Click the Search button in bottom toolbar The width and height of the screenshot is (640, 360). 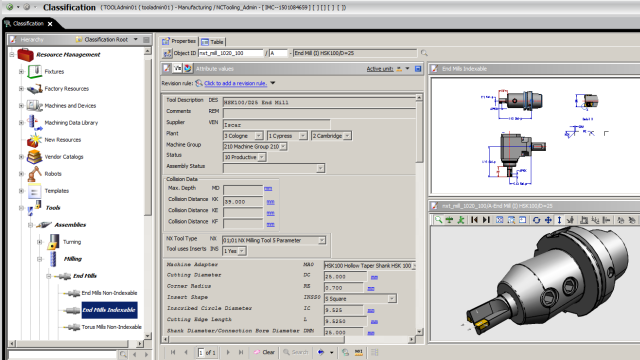[296, 352]
